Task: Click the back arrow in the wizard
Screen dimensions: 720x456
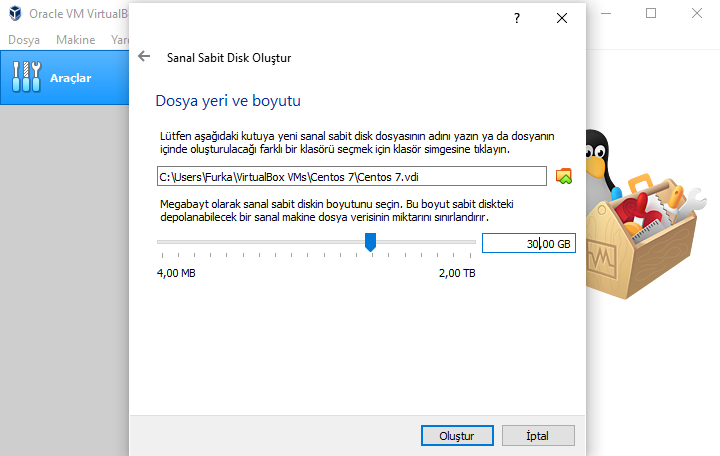Action: pos(144,56)
